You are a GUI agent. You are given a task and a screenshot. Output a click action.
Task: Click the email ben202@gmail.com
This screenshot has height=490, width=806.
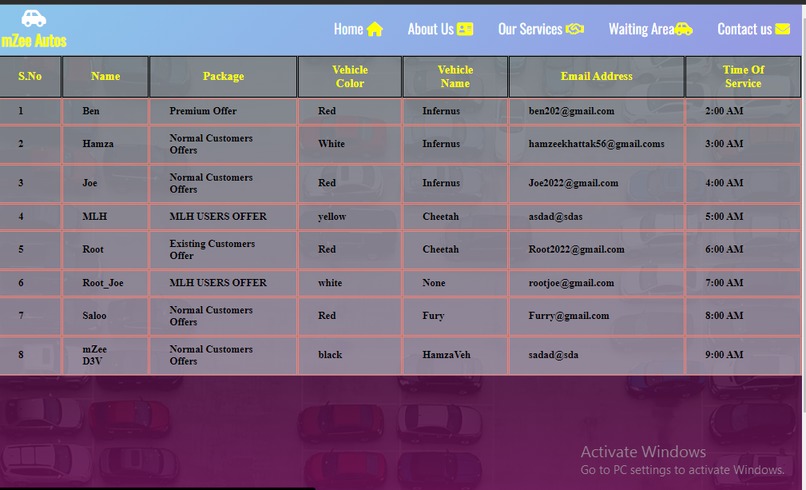(x=571, y=111)
